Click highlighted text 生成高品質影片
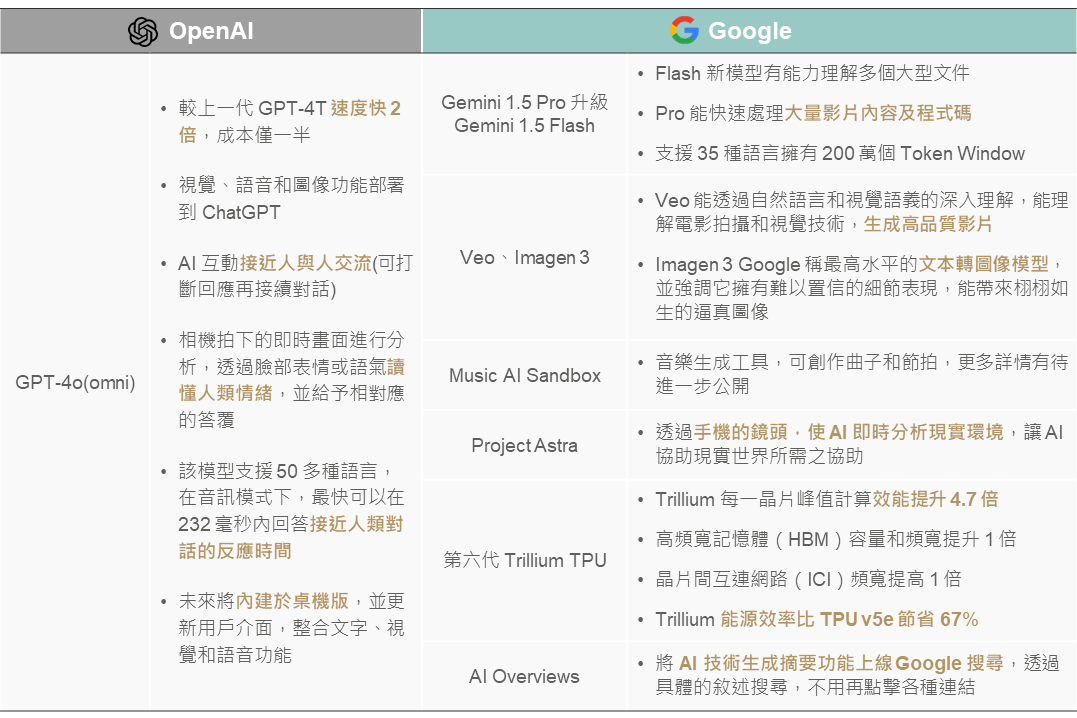The height and width of the screenshot is (718, 1077). pos(927,224)
